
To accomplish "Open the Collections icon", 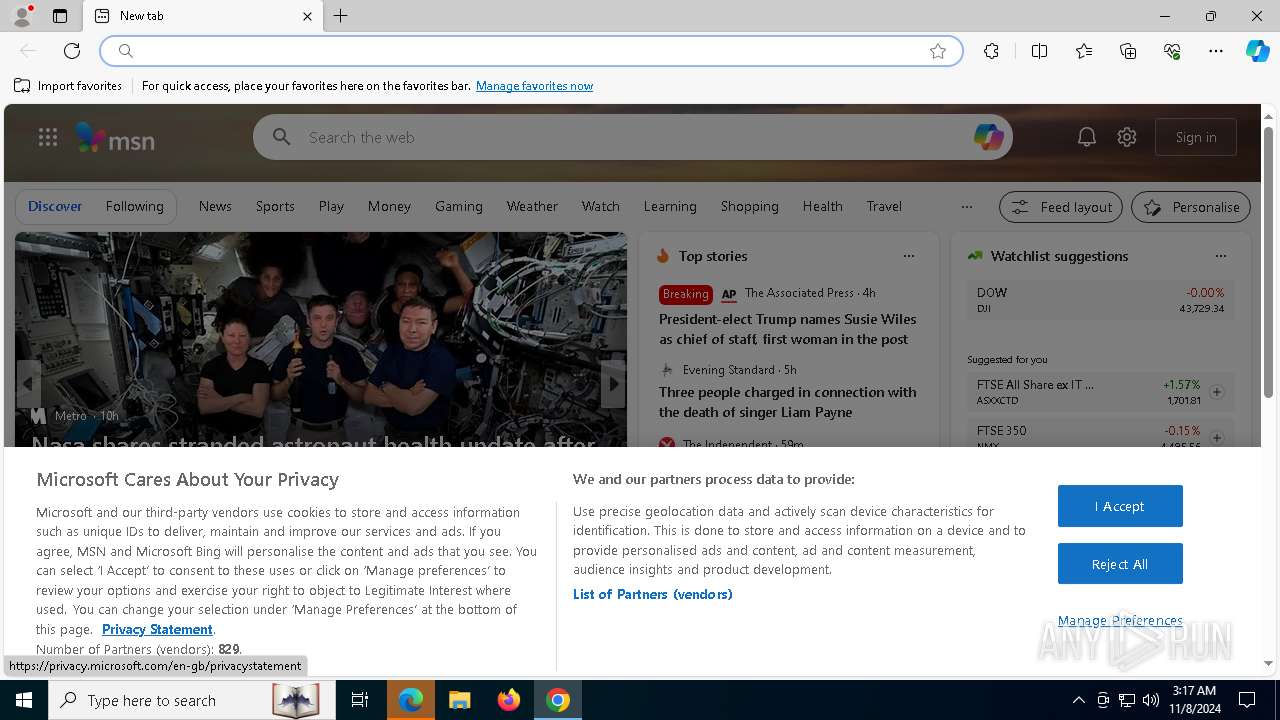I will [1128, 51].
